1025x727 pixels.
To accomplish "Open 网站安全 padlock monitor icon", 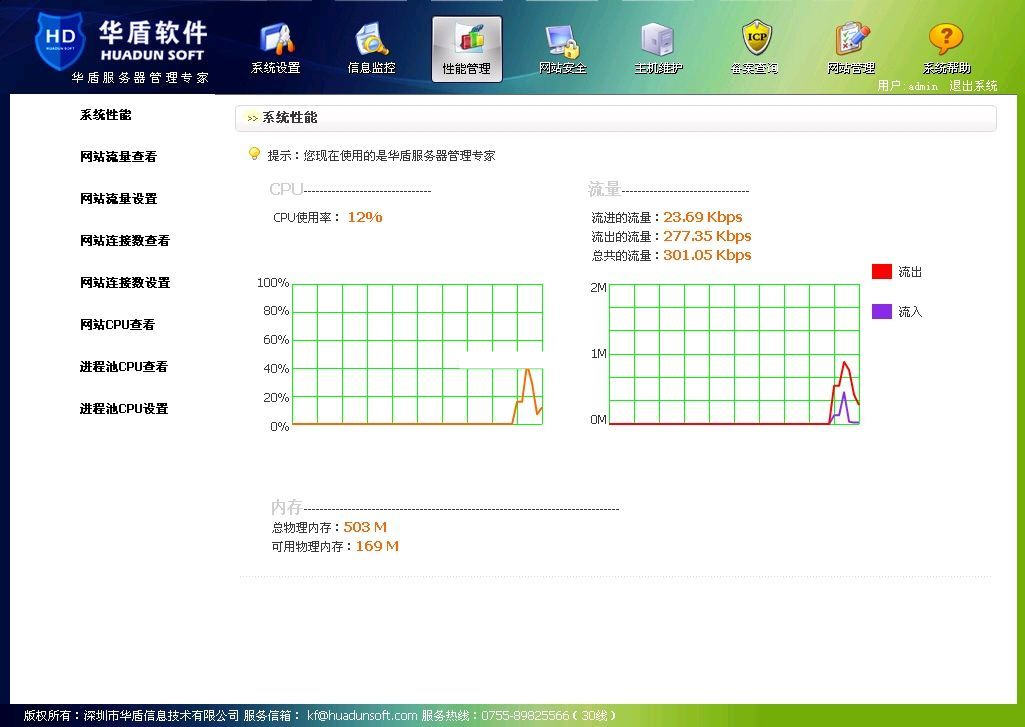I will pos(562,40).
